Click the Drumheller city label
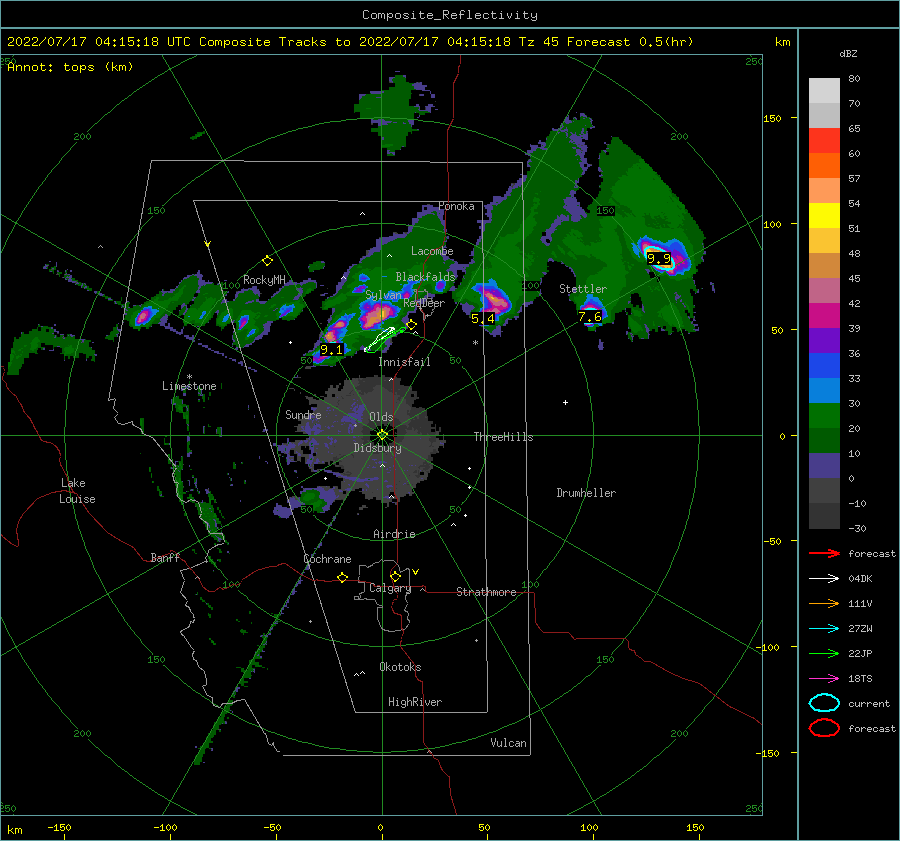 (586, 493)
